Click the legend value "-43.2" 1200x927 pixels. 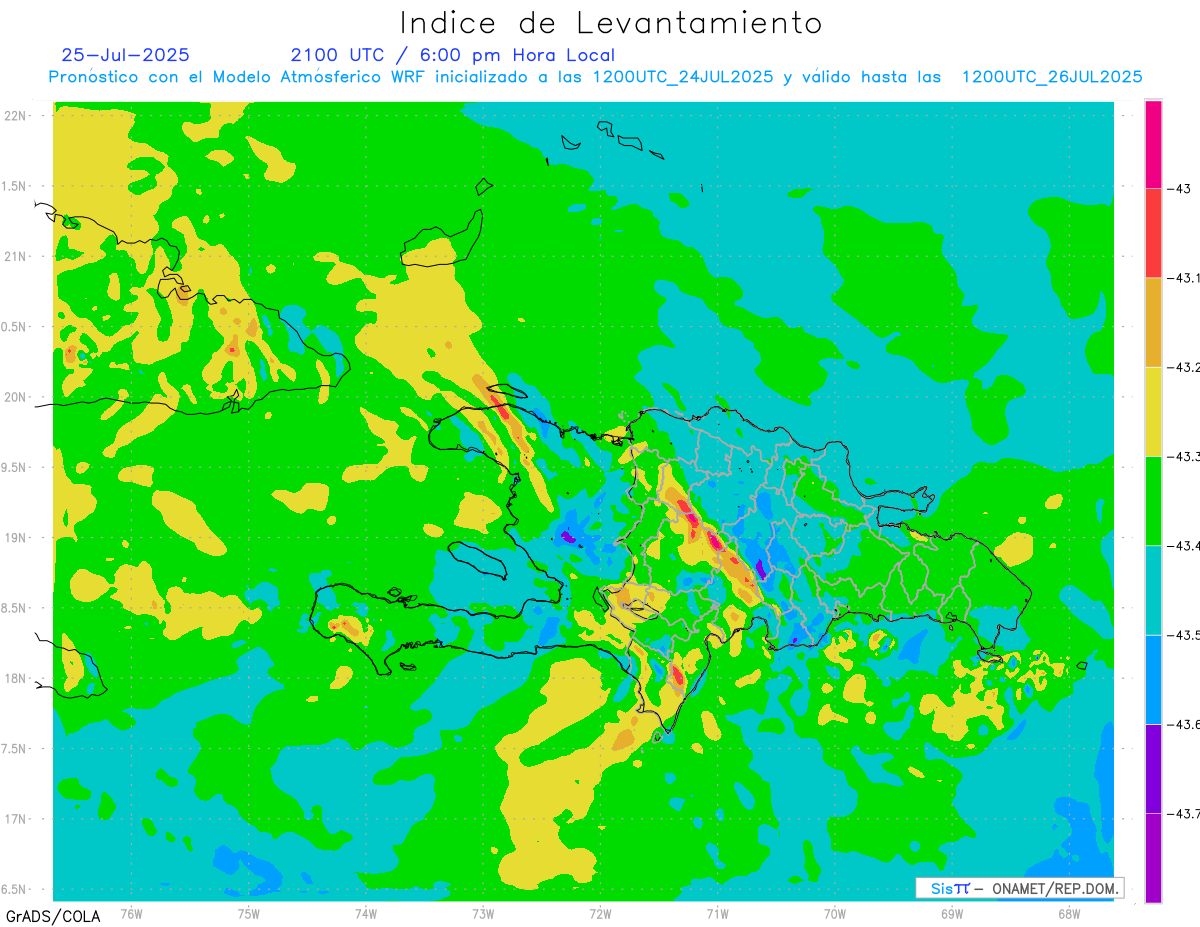click(1184, 367)
